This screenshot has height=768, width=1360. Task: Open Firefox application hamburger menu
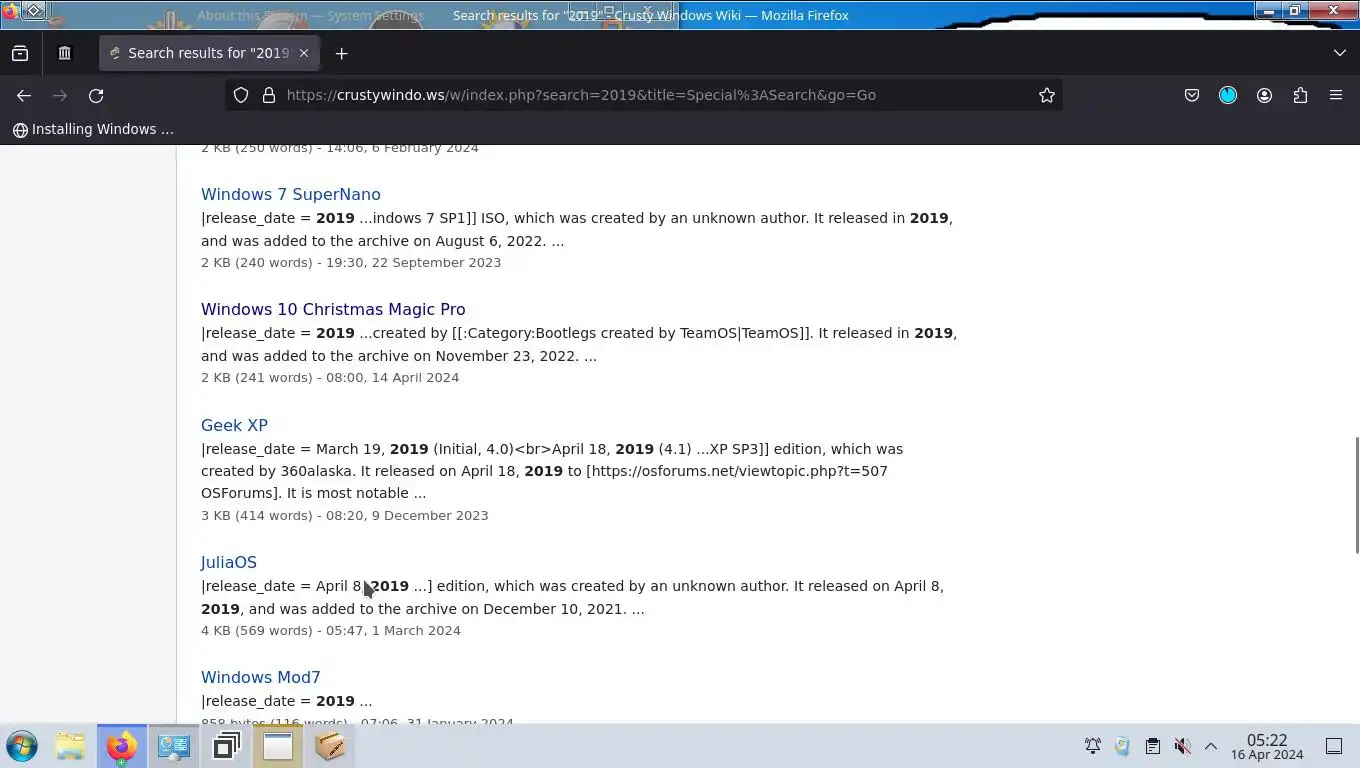(x=1336, y=95)
